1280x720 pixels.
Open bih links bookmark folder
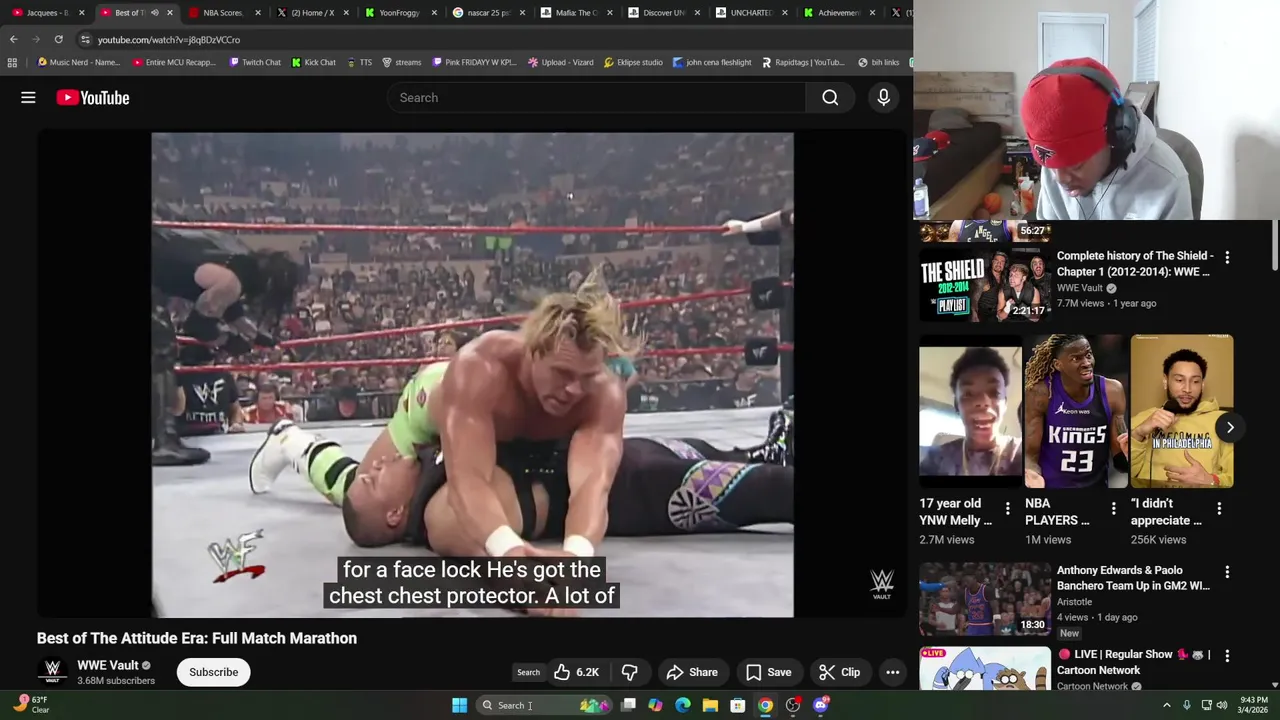coord(878,62)
